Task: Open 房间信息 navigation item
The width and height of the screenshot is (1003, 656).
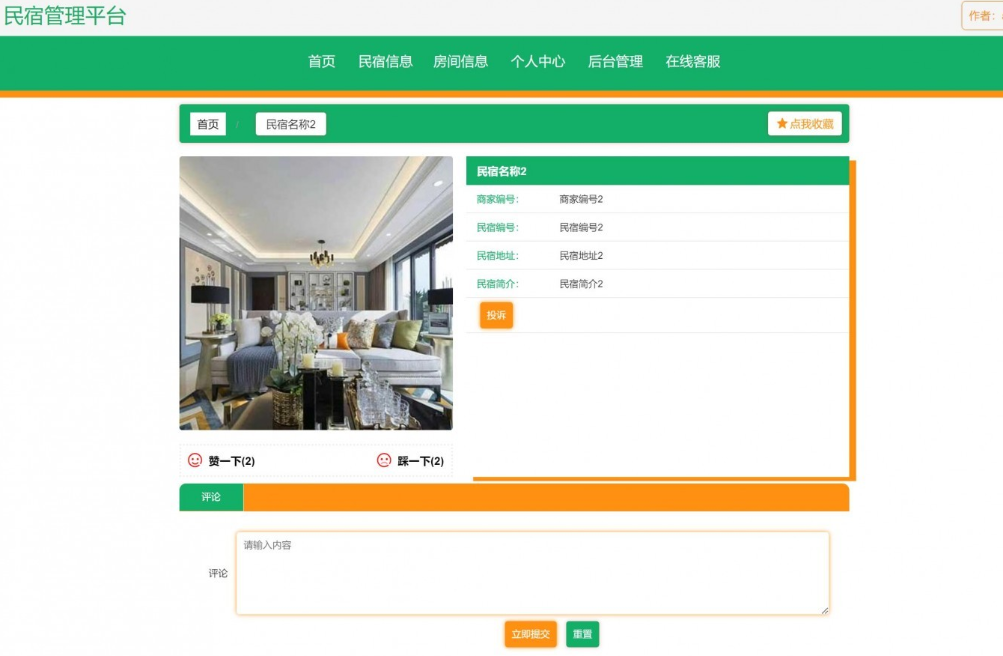Action: point(460,61)
